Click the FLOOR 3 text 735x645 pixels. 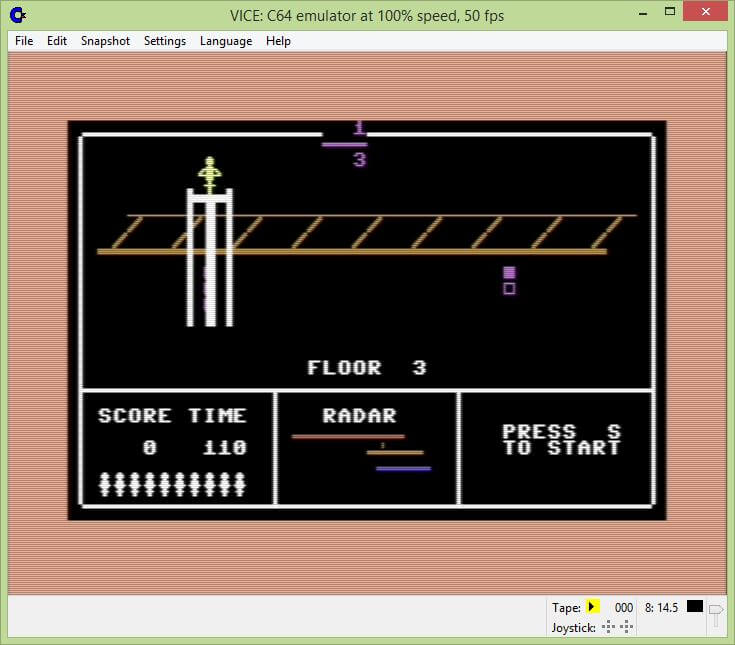pos(367,368)
